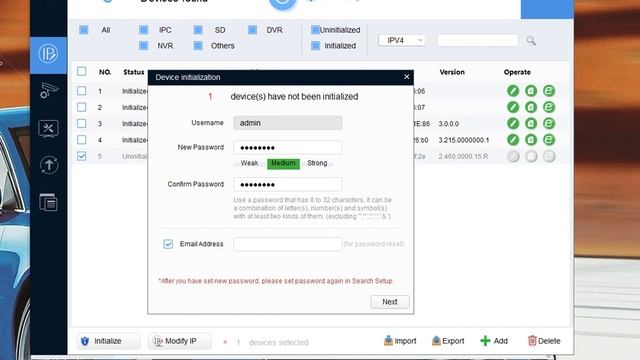Click the Operate column header
640x360 pixels.
pyautogui.click(x=517, y=72)
